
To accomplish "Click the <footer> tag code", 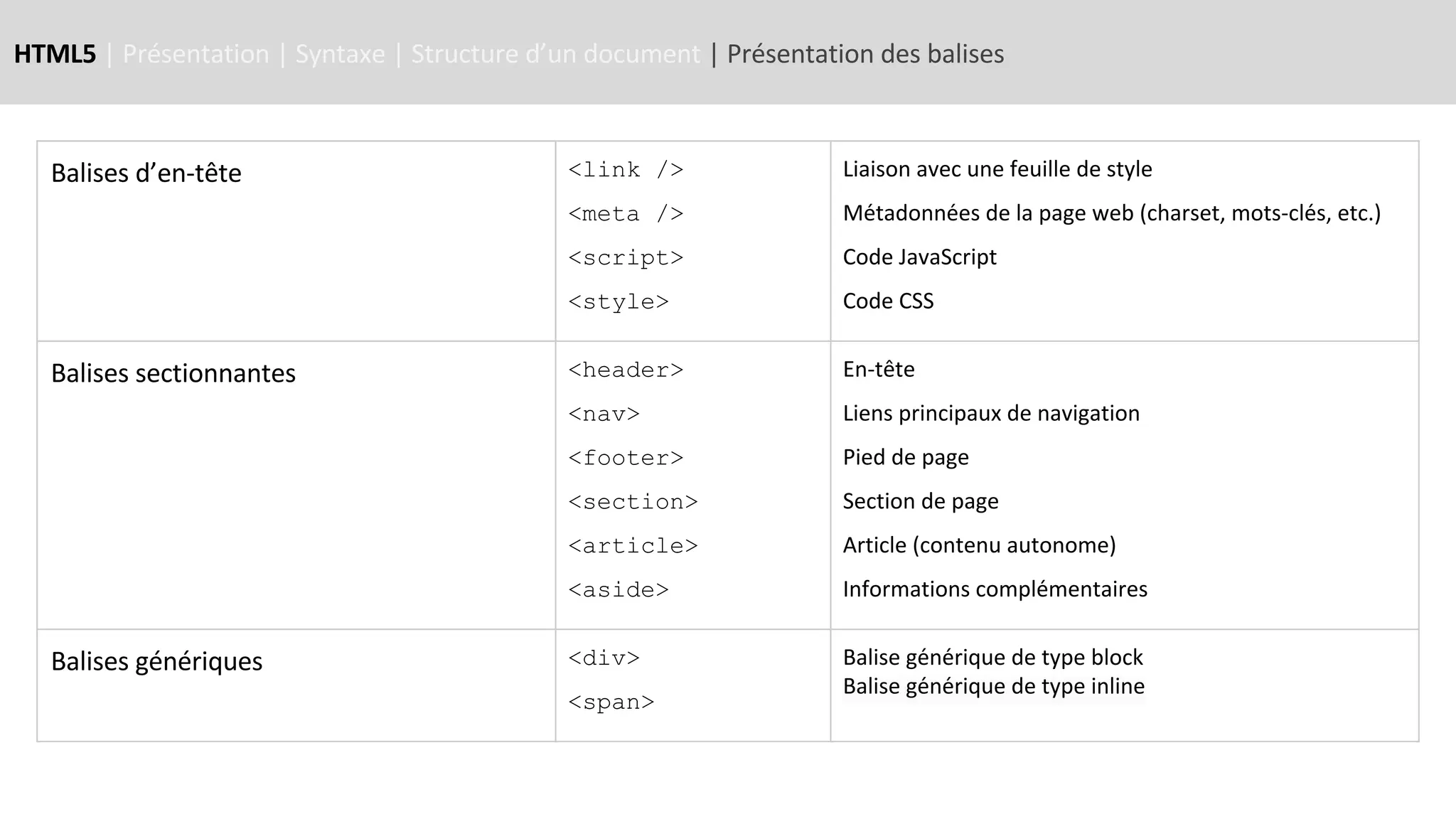I will tap(626, 459).
